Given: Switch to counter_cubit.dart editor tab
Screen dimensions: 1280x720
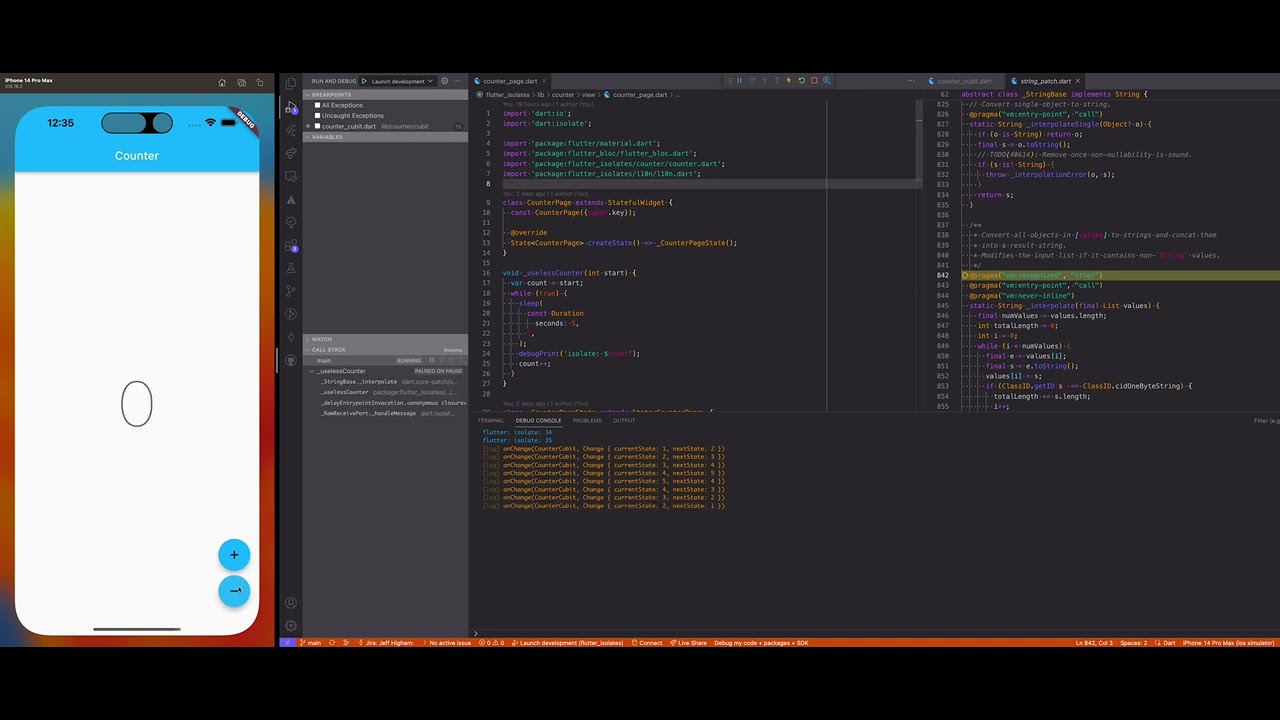Looking at the screenshot, I should pyautogui.click(x=963, y=81).
